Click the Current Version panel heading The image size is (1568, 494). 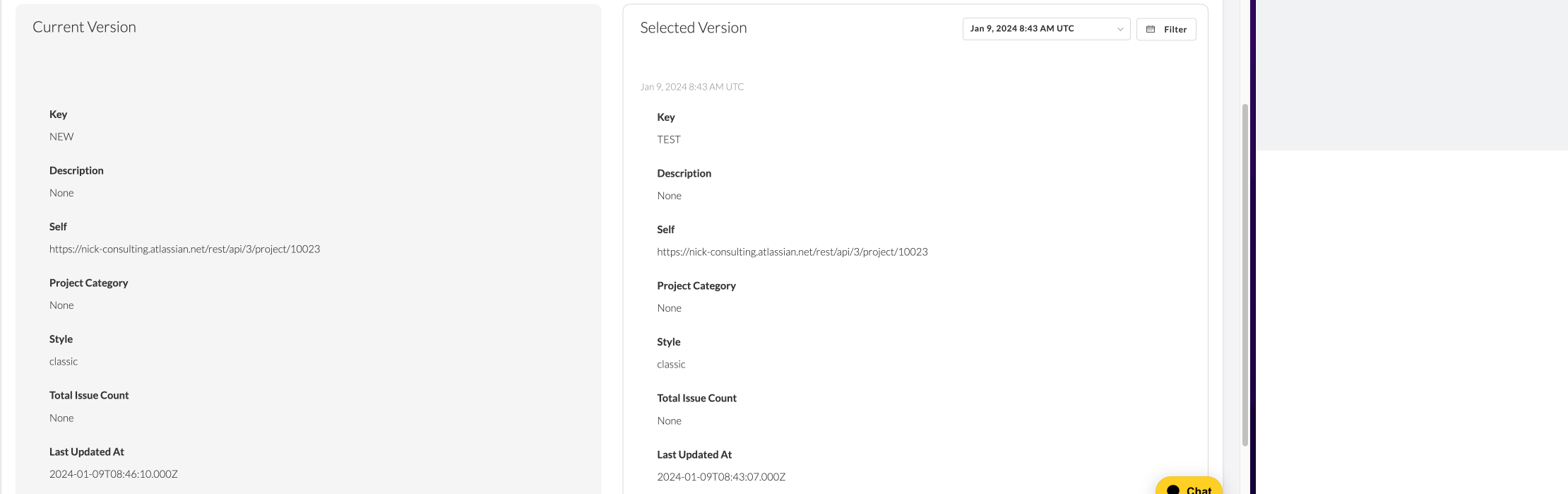[x=84, y=27]
